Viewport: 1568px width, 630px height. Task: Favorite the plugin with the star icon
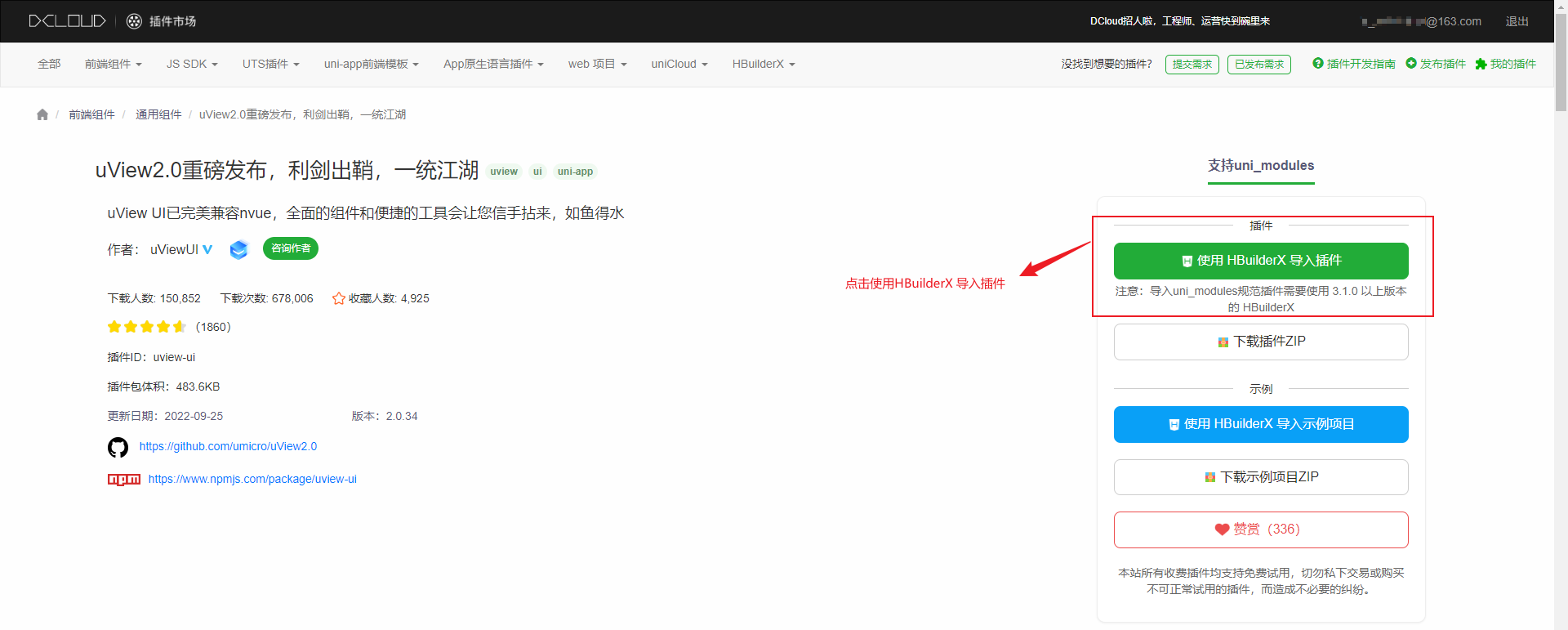338,298
